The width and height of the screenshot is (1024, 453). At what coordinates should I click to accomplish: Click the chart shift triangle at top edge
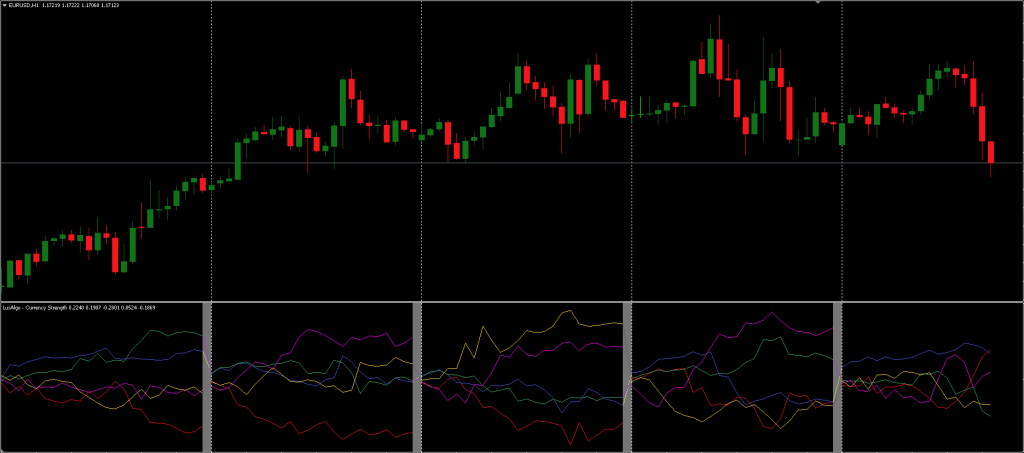pyautogui.click(x=818, y=3)
